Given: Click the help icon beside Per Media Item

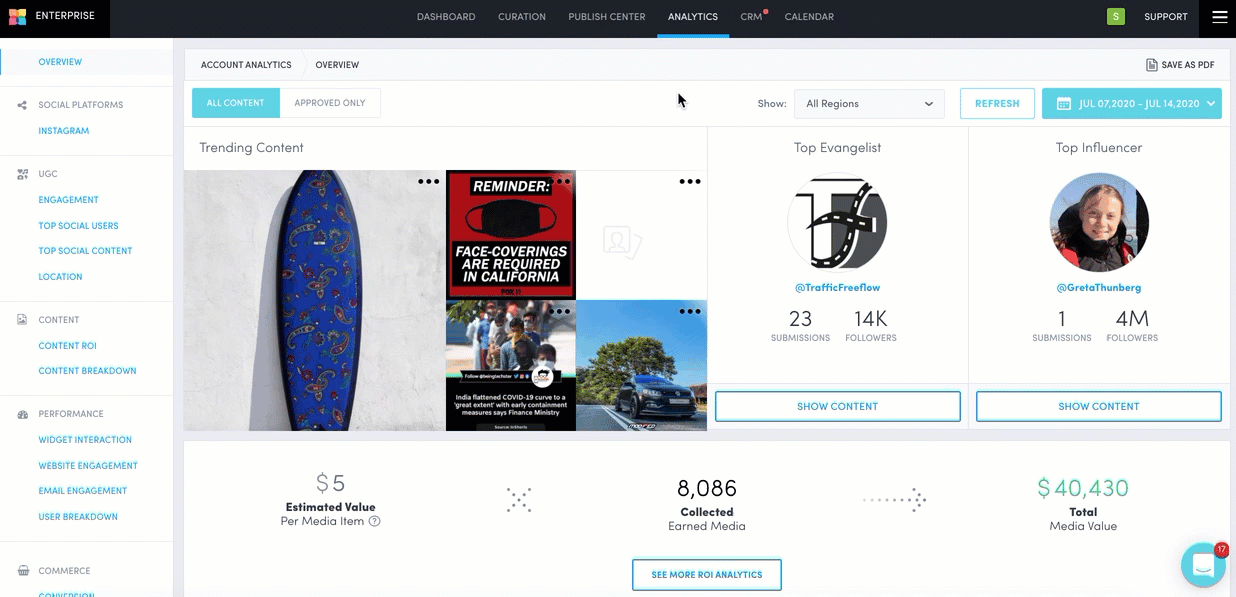Looking at the screenshot, I should (374, 521).
